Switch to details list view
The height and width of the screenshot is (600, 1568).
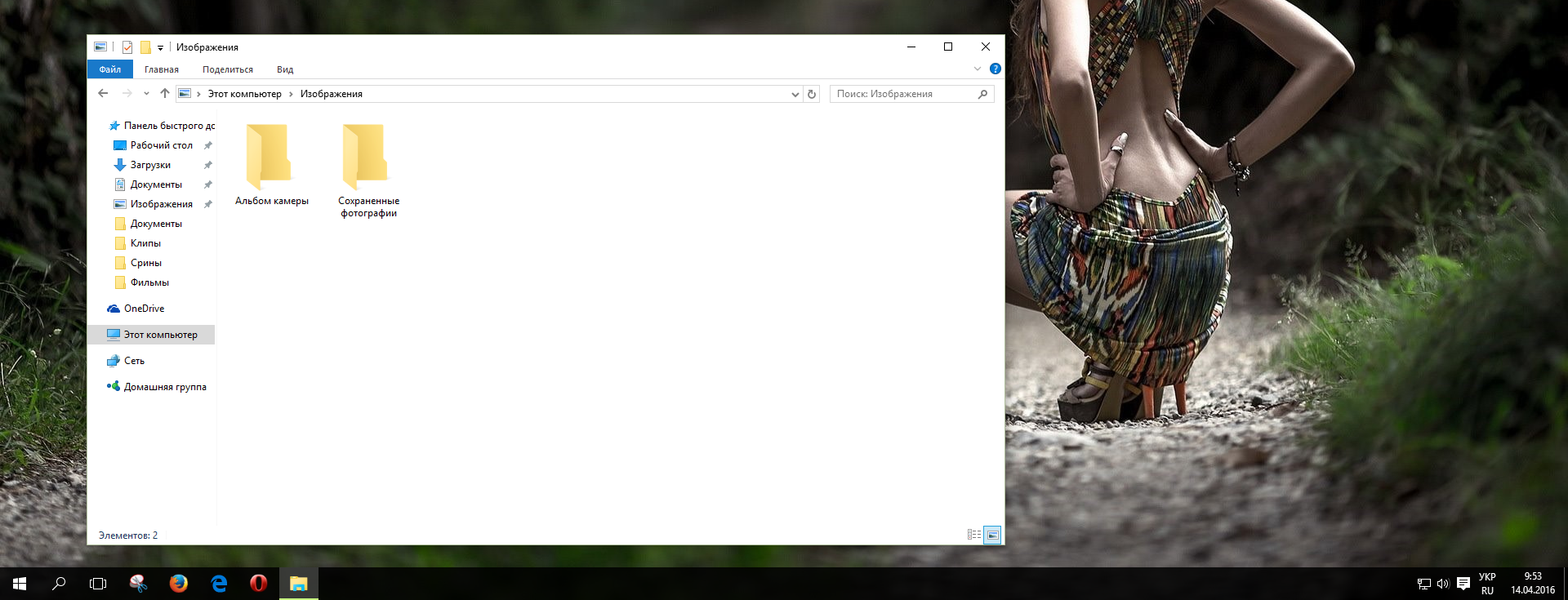pyautogui.click(x=974, y=535)
